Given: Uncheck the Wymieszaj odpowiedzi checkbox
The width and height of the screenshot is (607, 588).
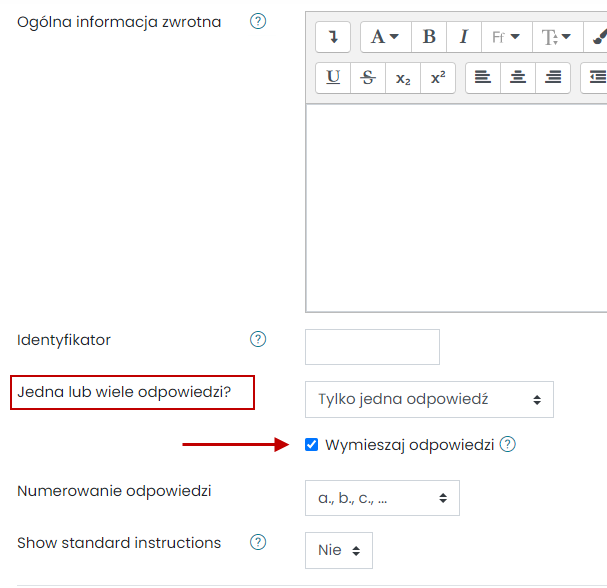Looking at the screenshot, I should (x=312, y=445).
